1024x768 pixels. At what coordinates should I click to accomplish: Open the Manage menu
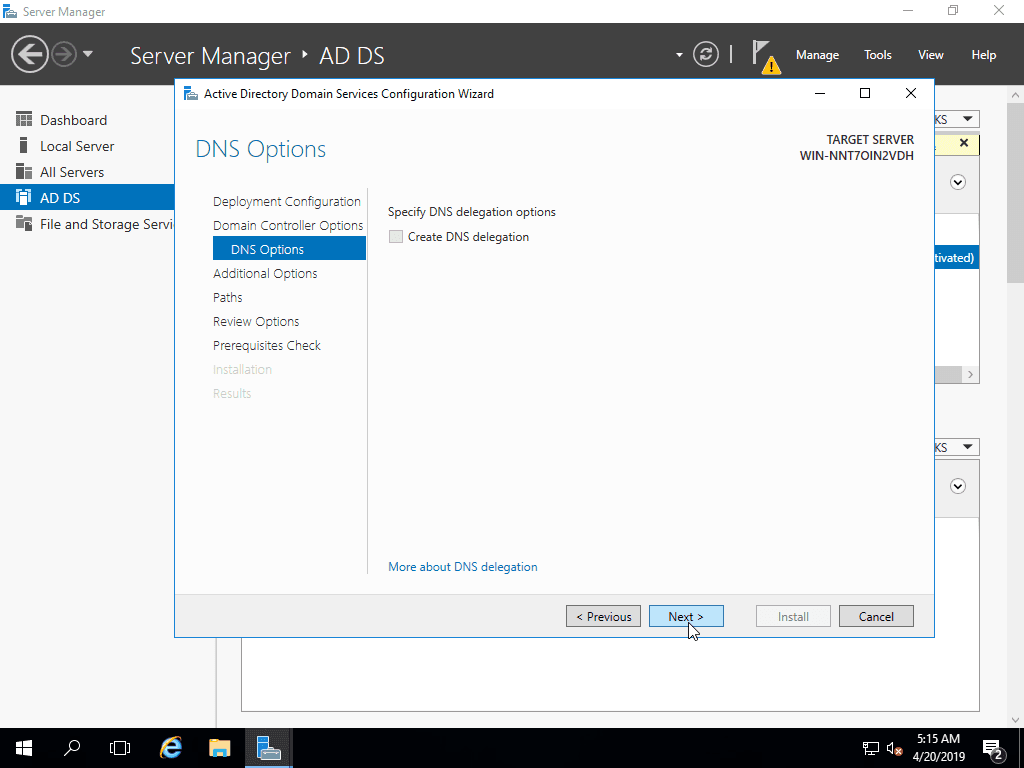(x=817, y=55)
